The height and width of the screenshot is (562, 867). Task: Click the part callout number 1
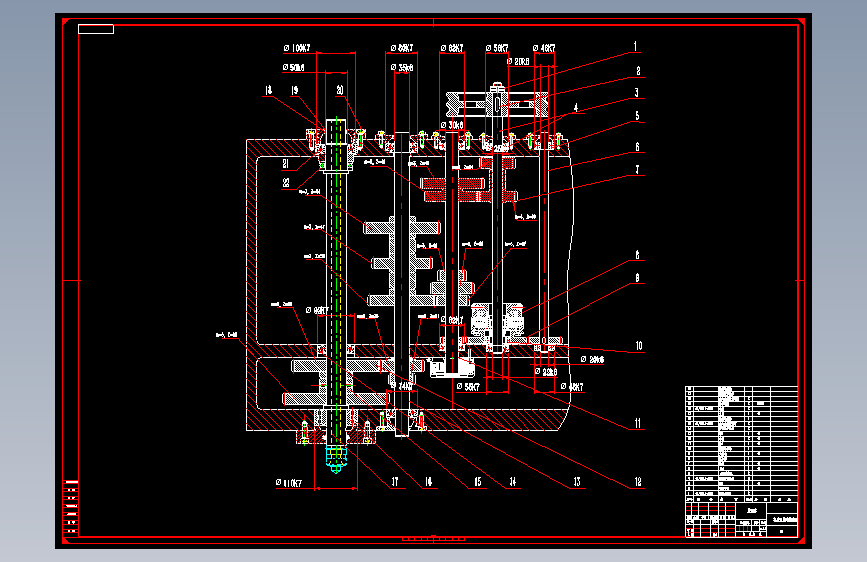[x=635, y=46]
